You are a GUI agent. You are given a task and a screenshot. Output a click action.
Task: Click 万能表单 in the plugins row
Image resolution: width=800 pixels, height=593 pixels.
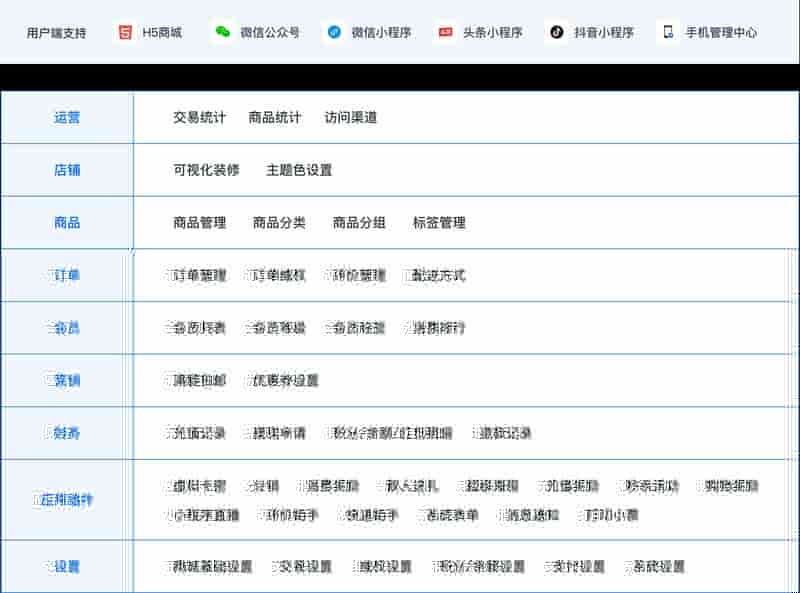coord(451,515)
